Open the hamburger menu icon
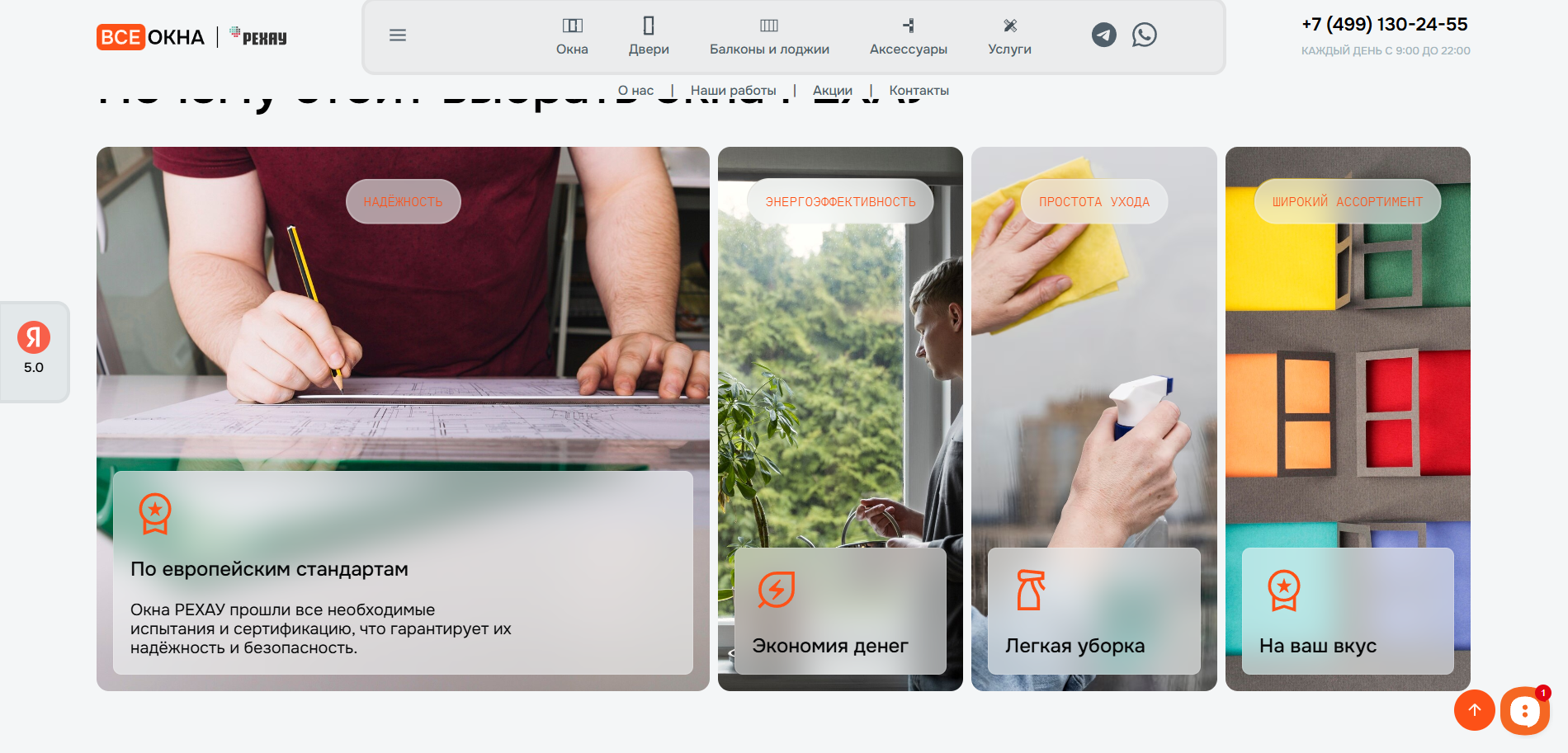1568x753 pixels. pos(398,35)
